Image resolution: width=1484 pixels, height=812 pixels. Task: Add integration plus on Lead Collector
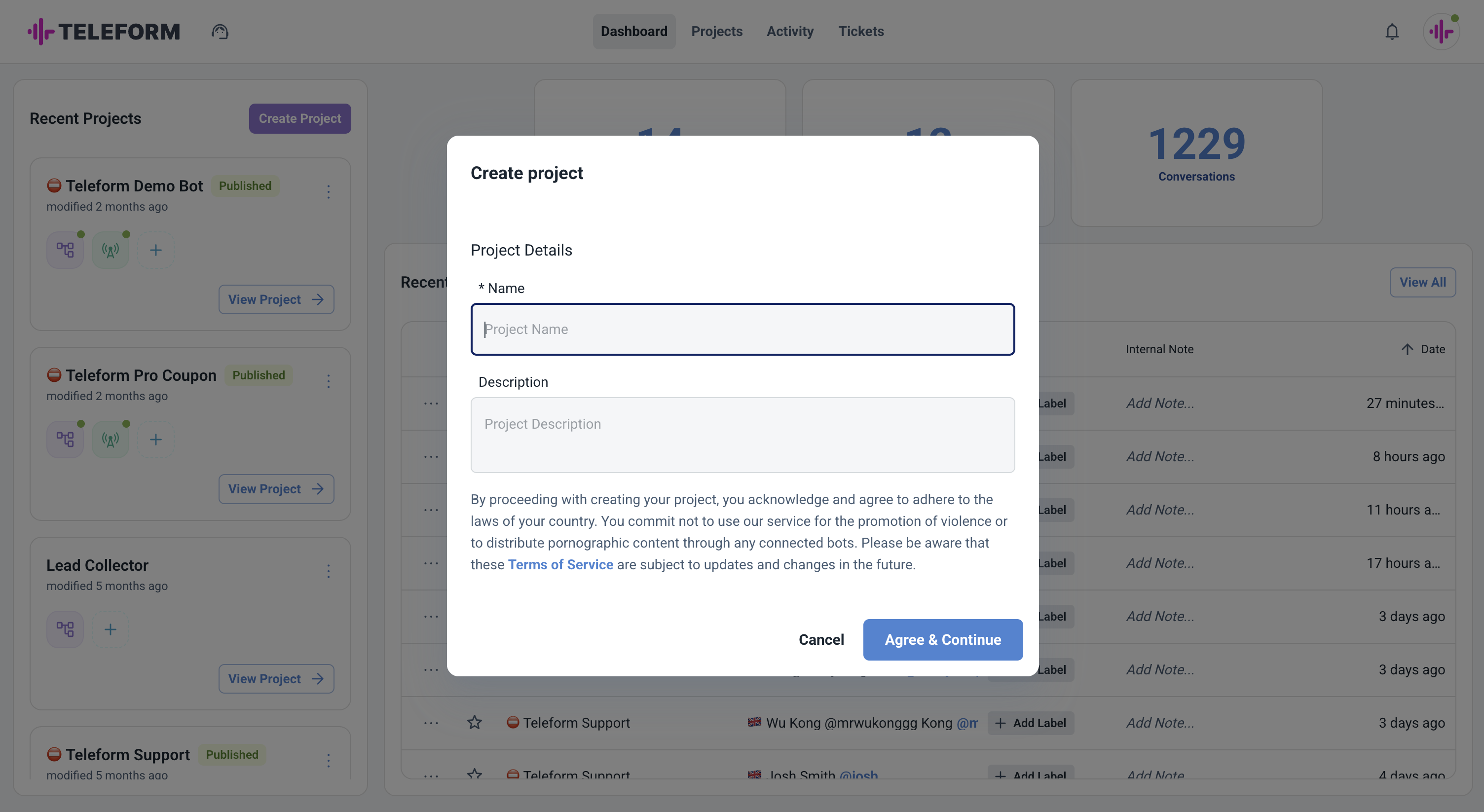[x=111, y=629]
